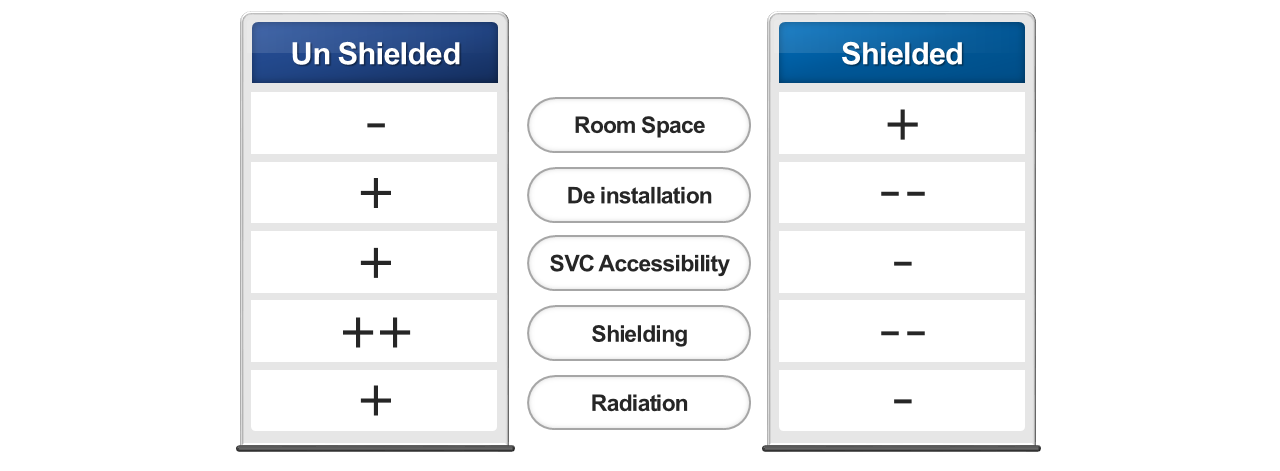Click minus sign in Shielded SVC Accessibility row
The image size is (1280, 471).
(x=902, y=264)
